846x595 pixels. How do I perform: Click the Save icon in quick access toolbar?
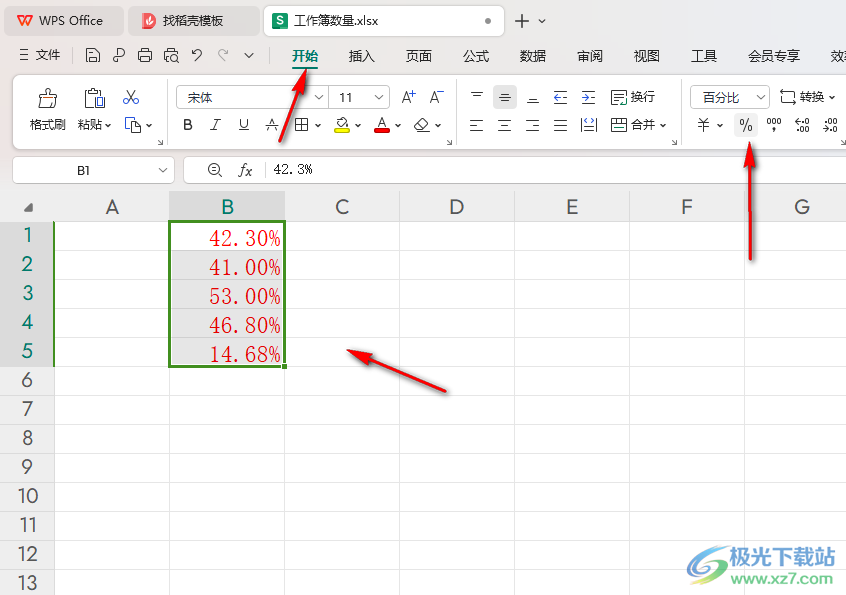[x=93, y=55]
